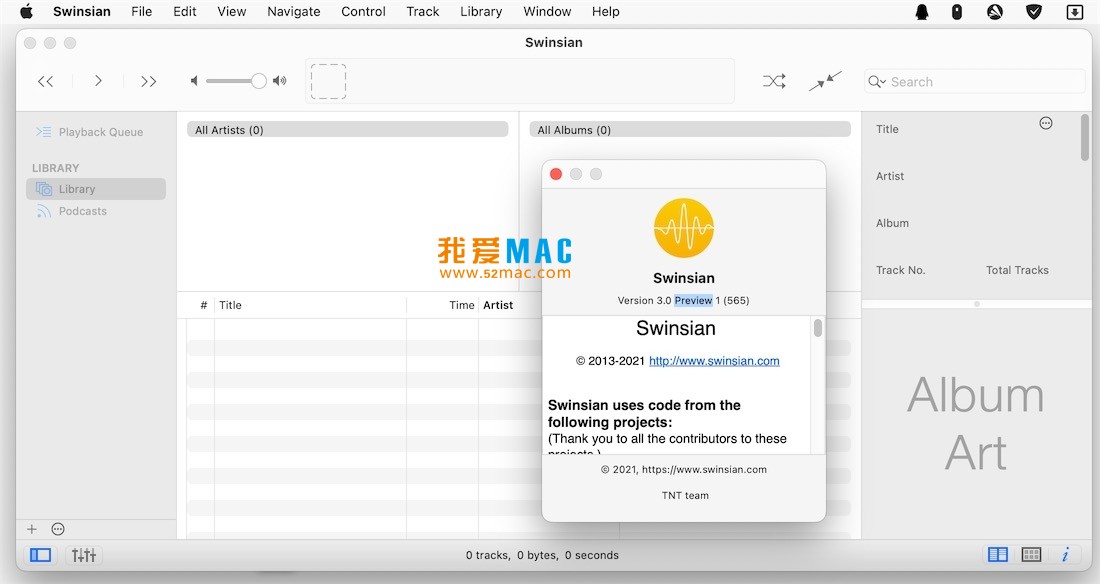Open the equalizer controls
The width and height of the screenshot is (1100, 584).
pos(84,555)
